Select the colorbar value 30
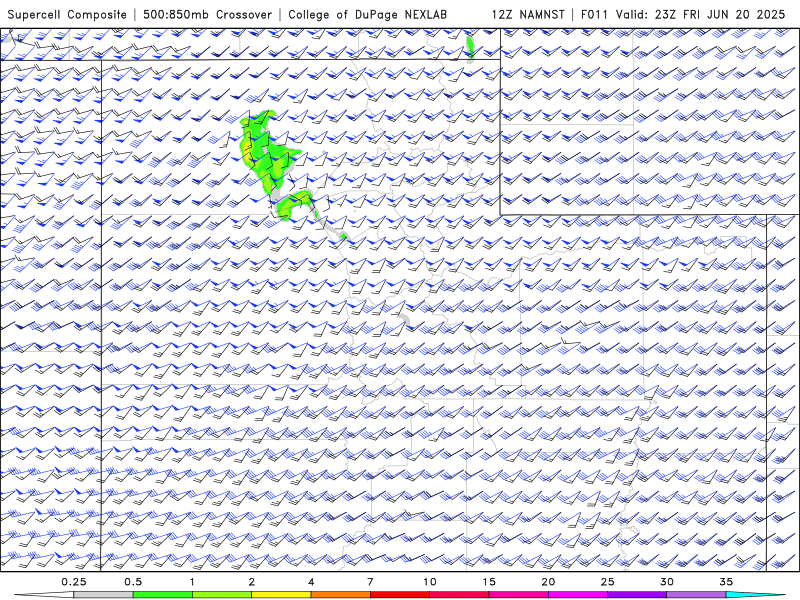 pos(667,582)
